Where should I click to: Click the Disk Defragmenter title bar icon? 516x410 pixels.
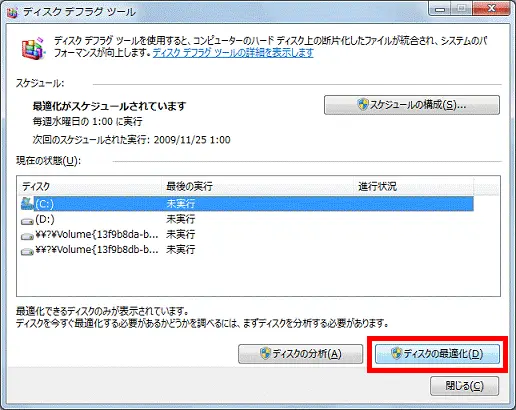12,13
